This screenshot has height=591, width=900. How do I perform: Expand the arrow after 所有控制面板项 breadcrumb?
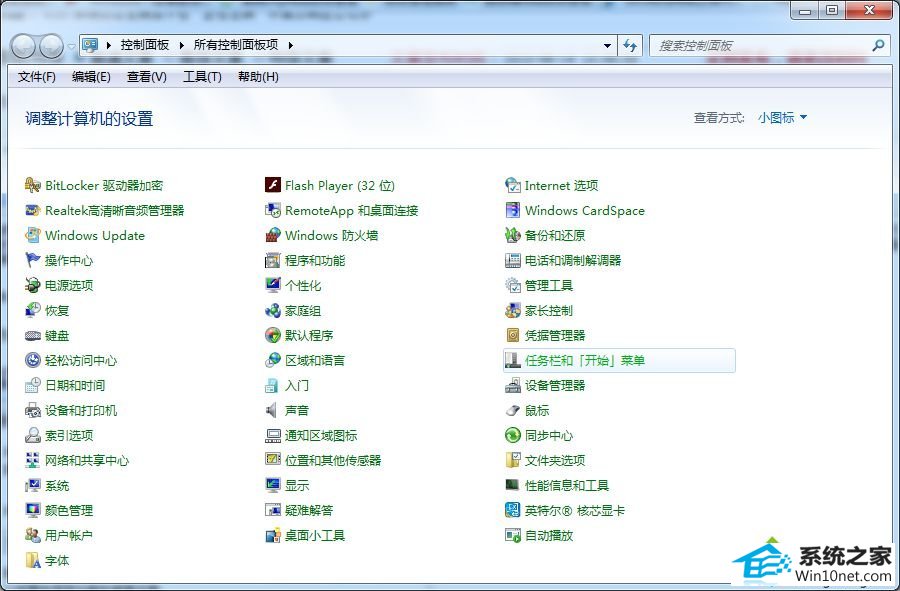[x=290, y=45]
